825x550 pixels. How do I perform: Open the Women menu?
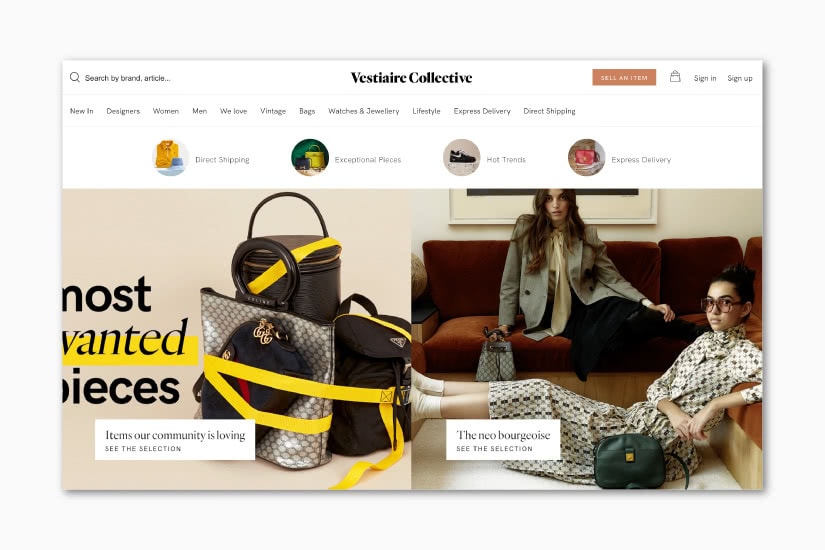tap(166, 111)
